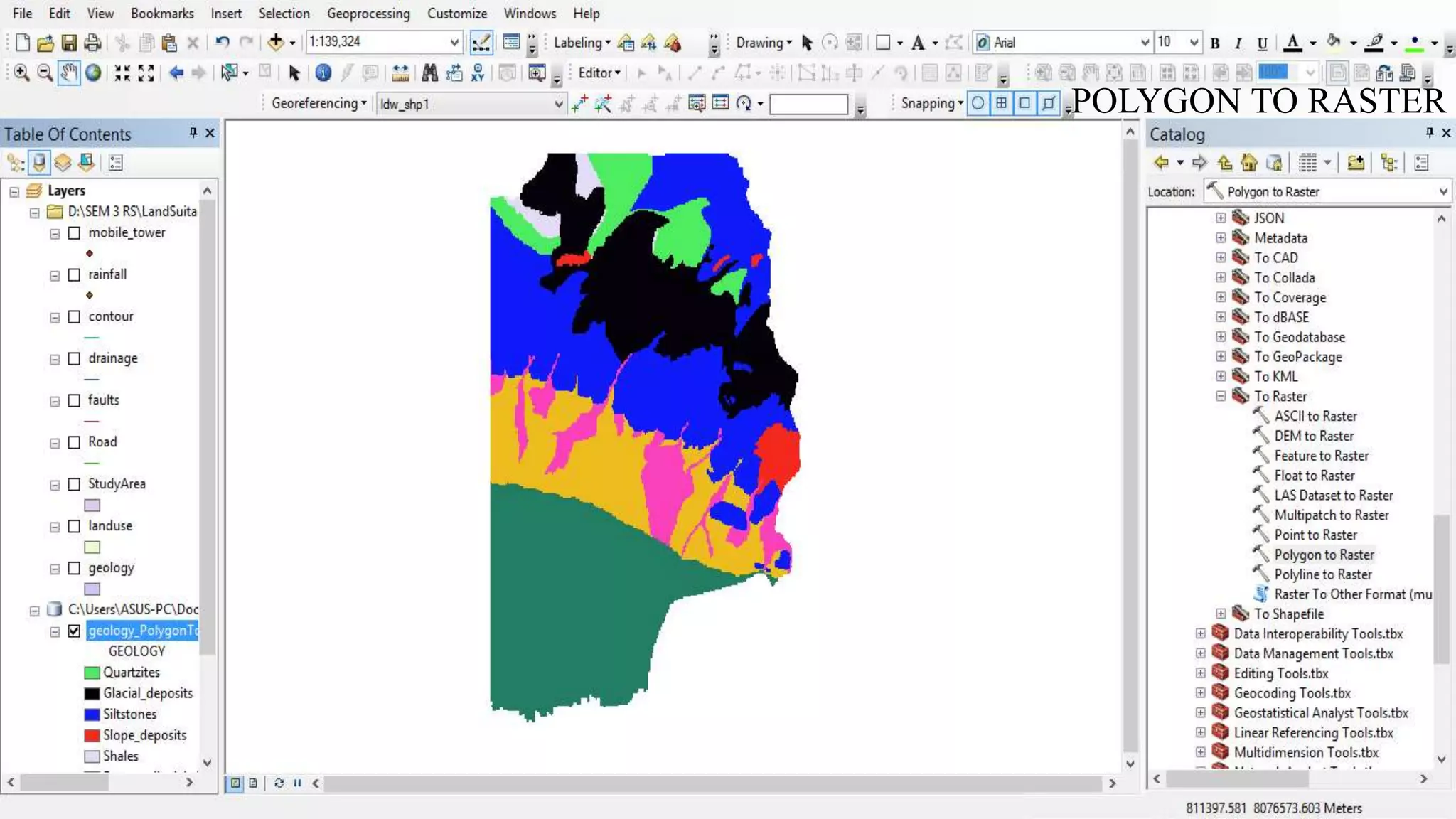Open the Labeling menu button
1456x819 pixels.
tap(582, 43)
